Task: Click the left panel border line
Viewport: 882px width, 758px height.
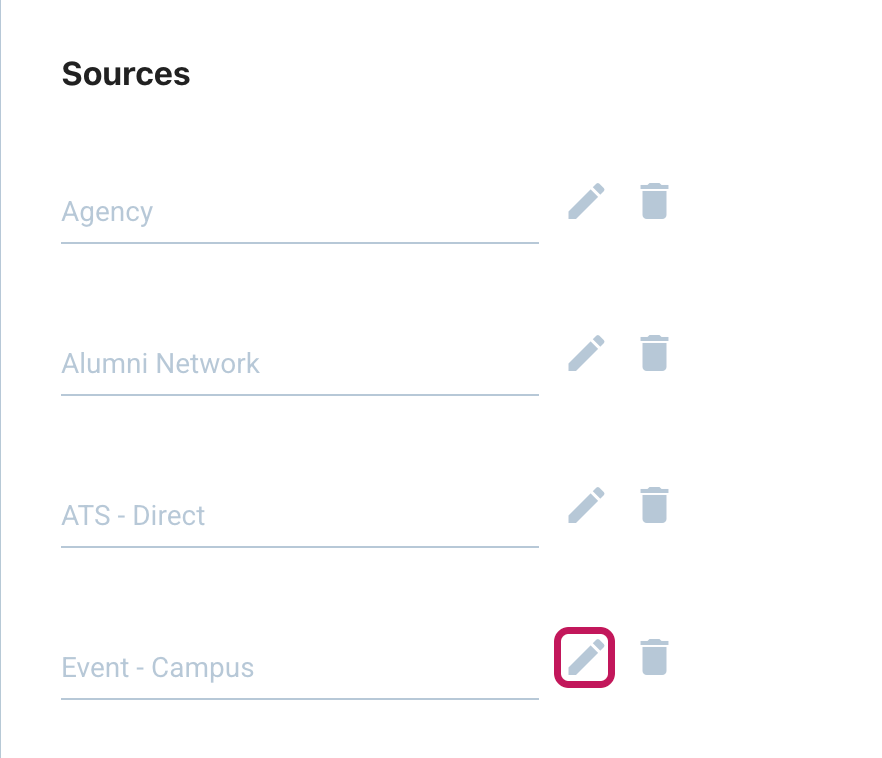Action: click(1, 379)
